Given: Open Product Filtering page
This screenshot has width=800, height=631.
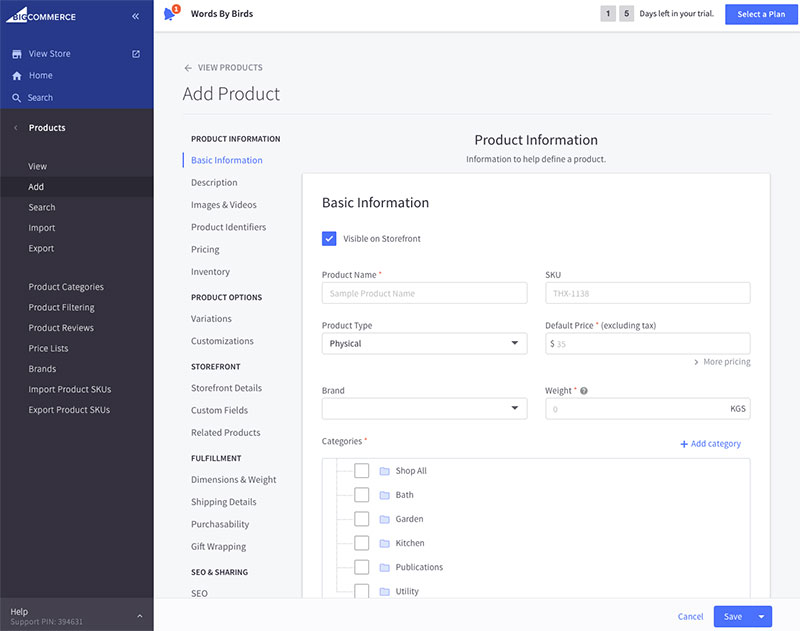Looking at the screenshot, I should pyautogui.click(x=61, y=308).
